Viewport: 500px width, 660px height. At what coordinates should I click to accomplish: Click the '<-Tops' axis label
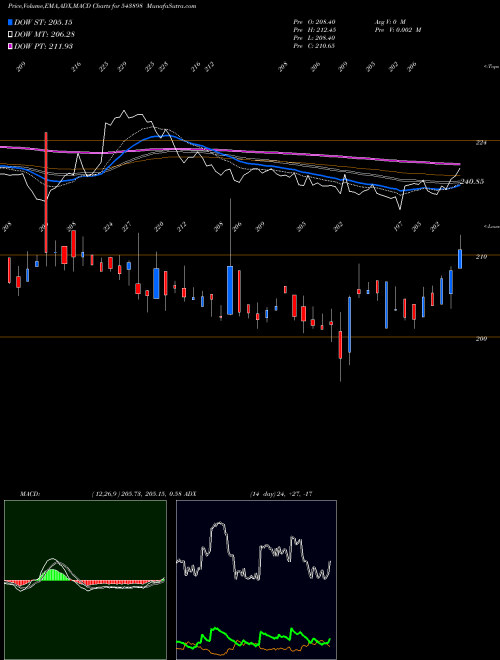tap(491, 67)
